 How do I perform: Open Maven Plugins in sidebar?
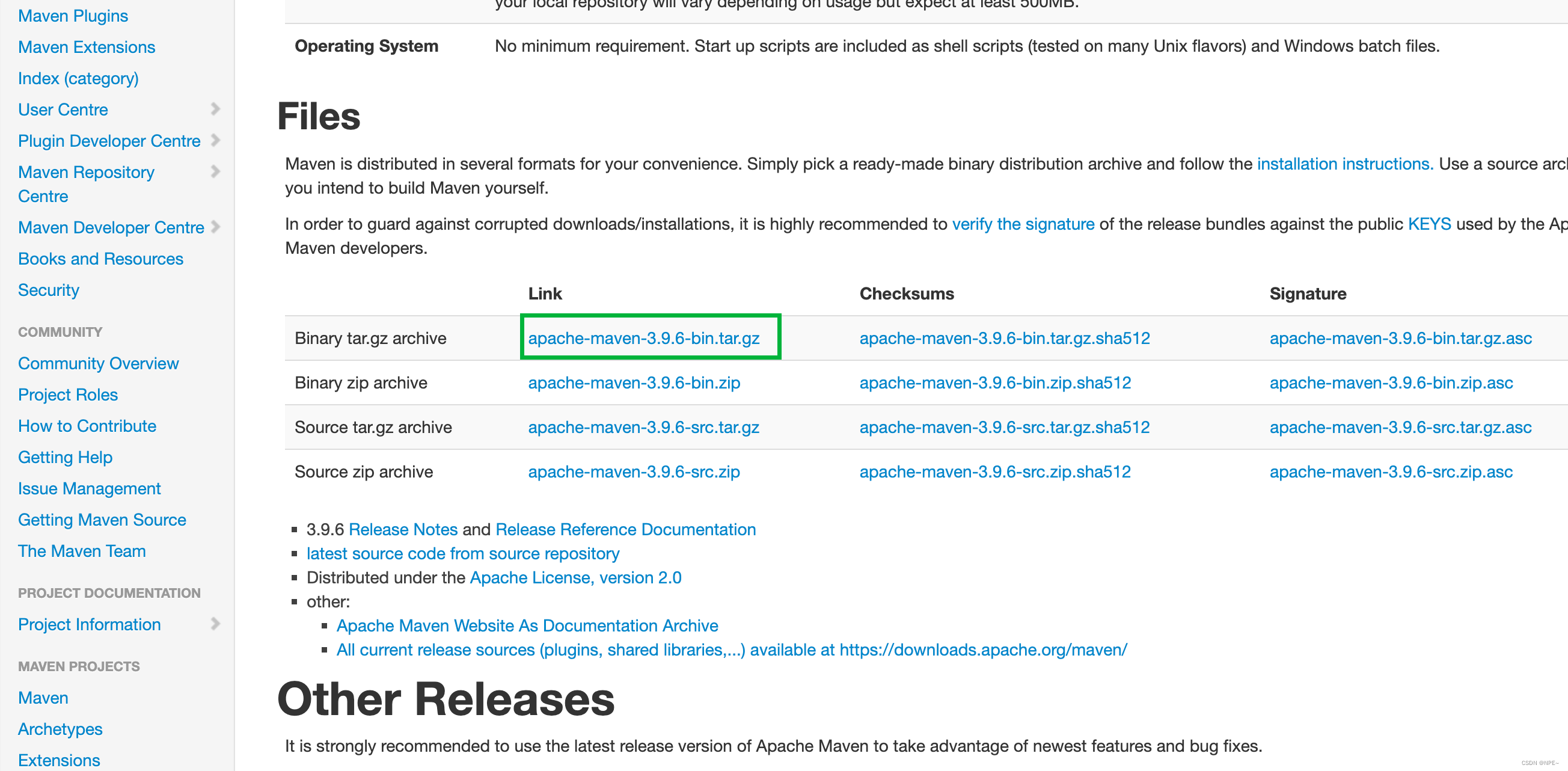coord(73,16)
